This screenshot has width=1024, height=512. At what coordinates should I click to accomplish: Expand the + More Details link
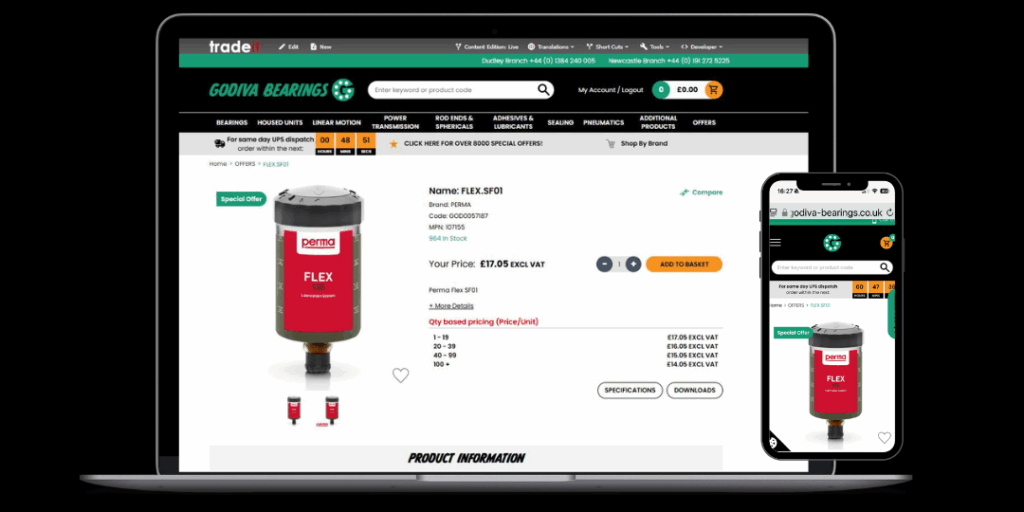(x=451, y=306)
